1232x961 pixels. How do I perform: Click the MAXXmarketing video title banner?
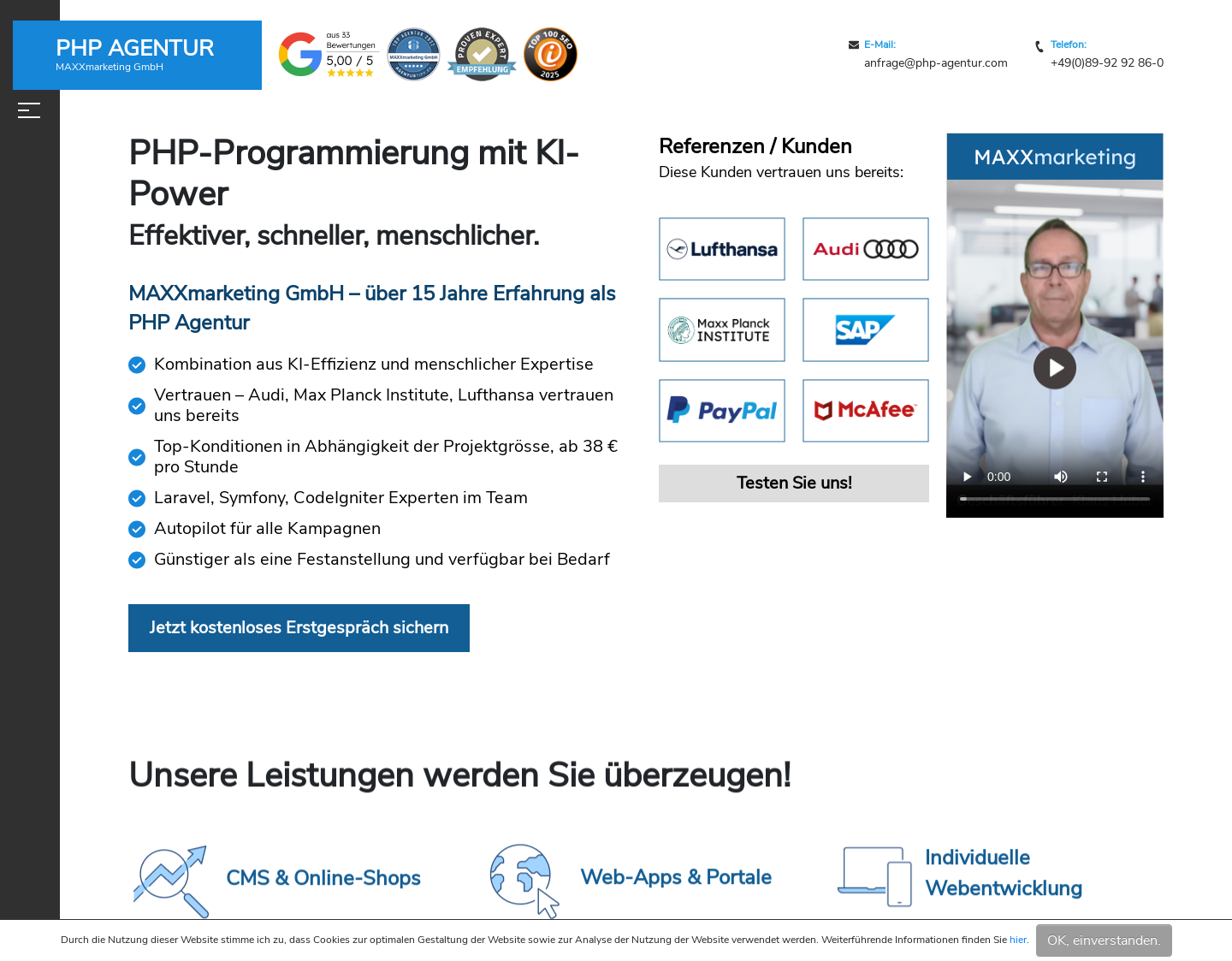pyautogui.click(x=1055, y=157)
